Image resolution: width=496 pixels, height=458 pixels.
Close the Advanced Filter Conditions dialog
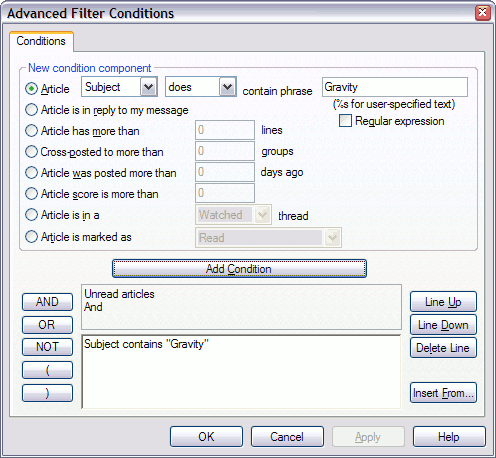tap(482, 13)
